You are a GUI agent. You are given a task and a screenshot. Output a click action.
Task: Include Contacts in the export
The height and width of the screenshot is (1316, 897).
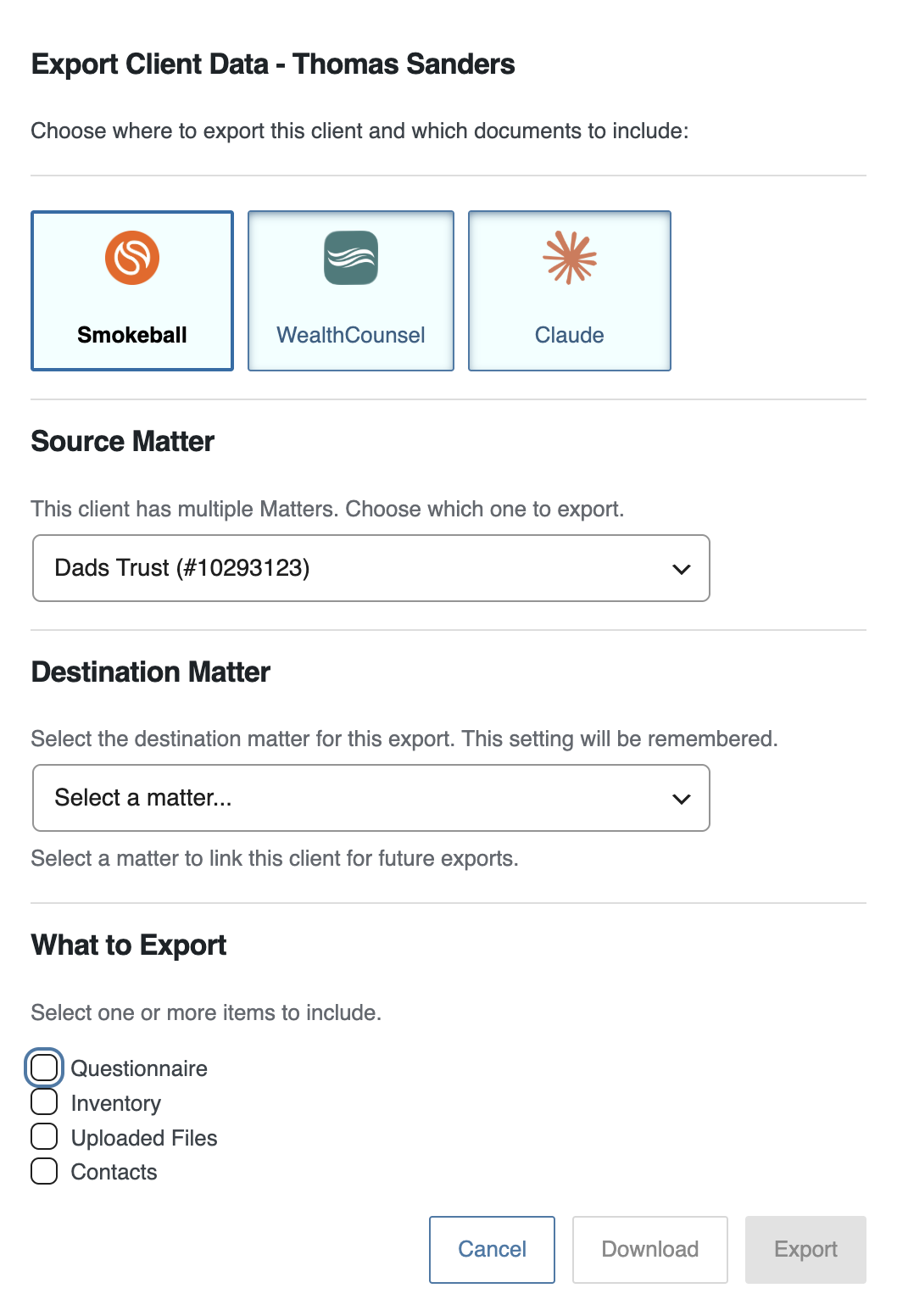pyautogui.click(x=44, y=1171)
